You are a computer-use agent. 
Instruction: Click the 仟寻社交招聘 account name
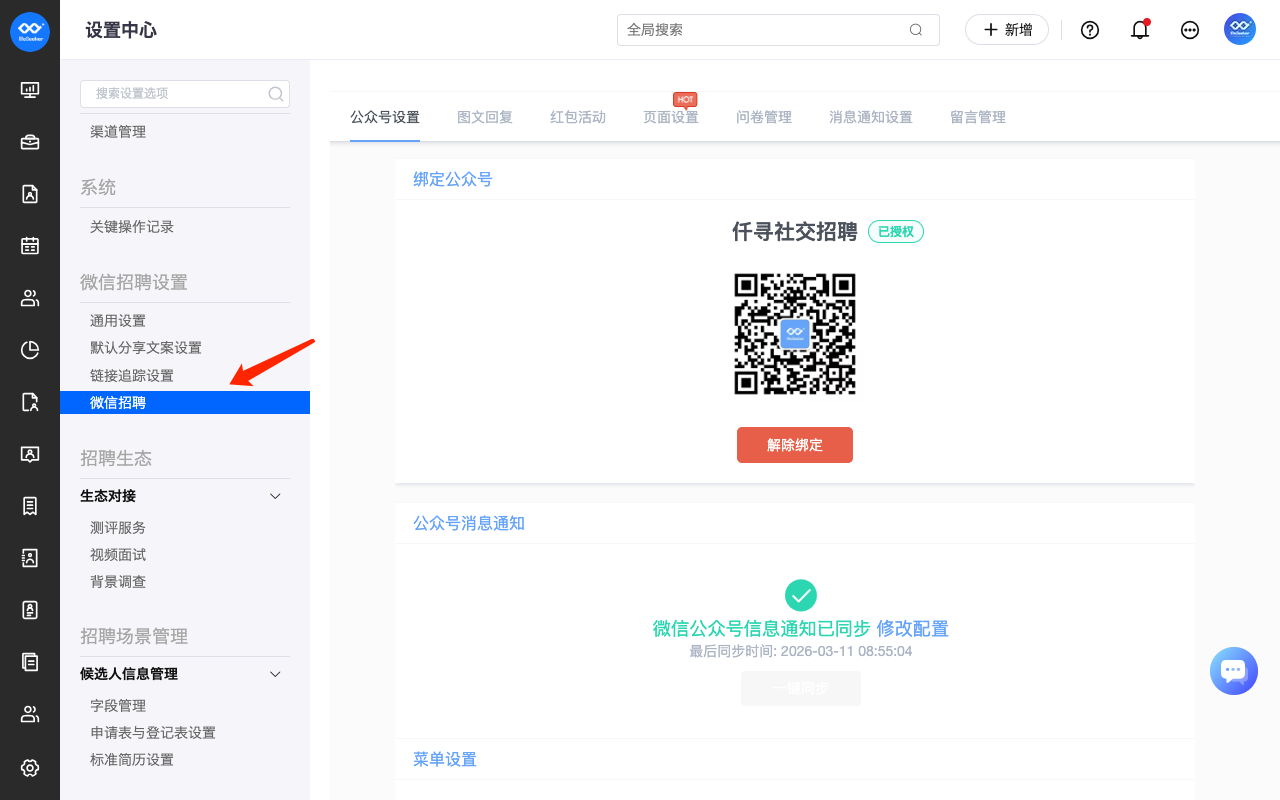tap(795, 232)
